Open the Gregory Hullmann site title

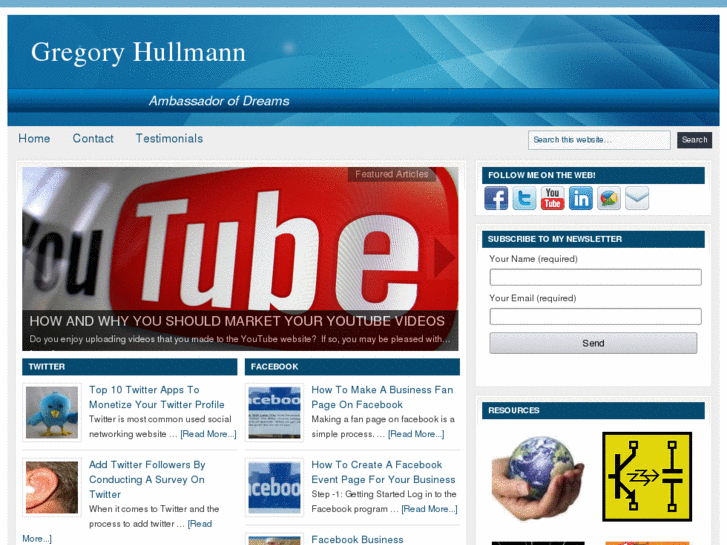click(138, 52)
